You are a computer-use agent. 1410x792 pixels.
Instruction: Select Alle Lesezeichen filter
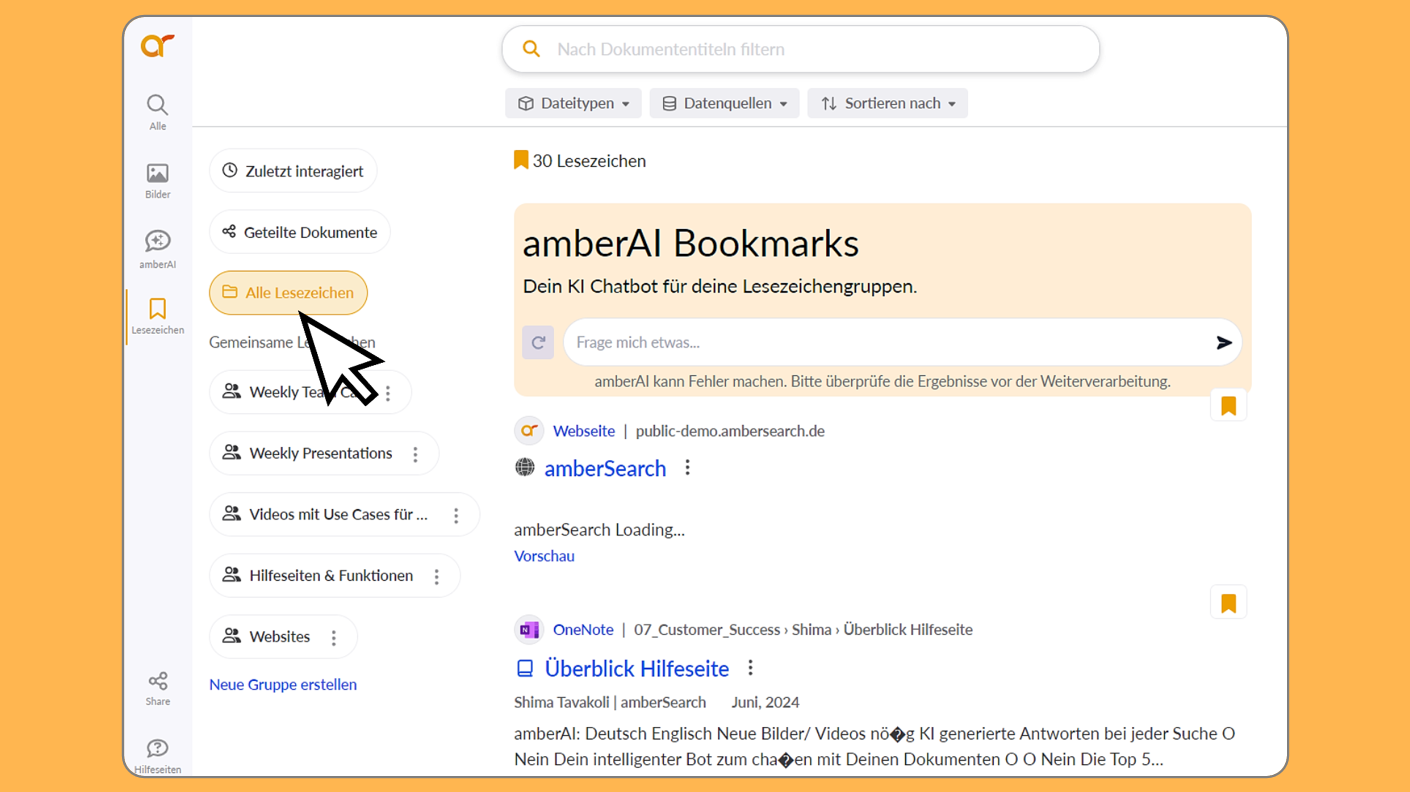288,293
